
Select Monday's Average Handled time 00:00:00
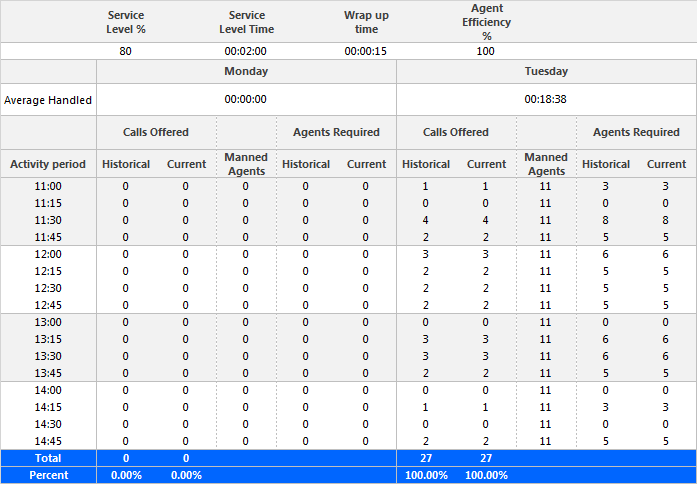click(245, 99)
